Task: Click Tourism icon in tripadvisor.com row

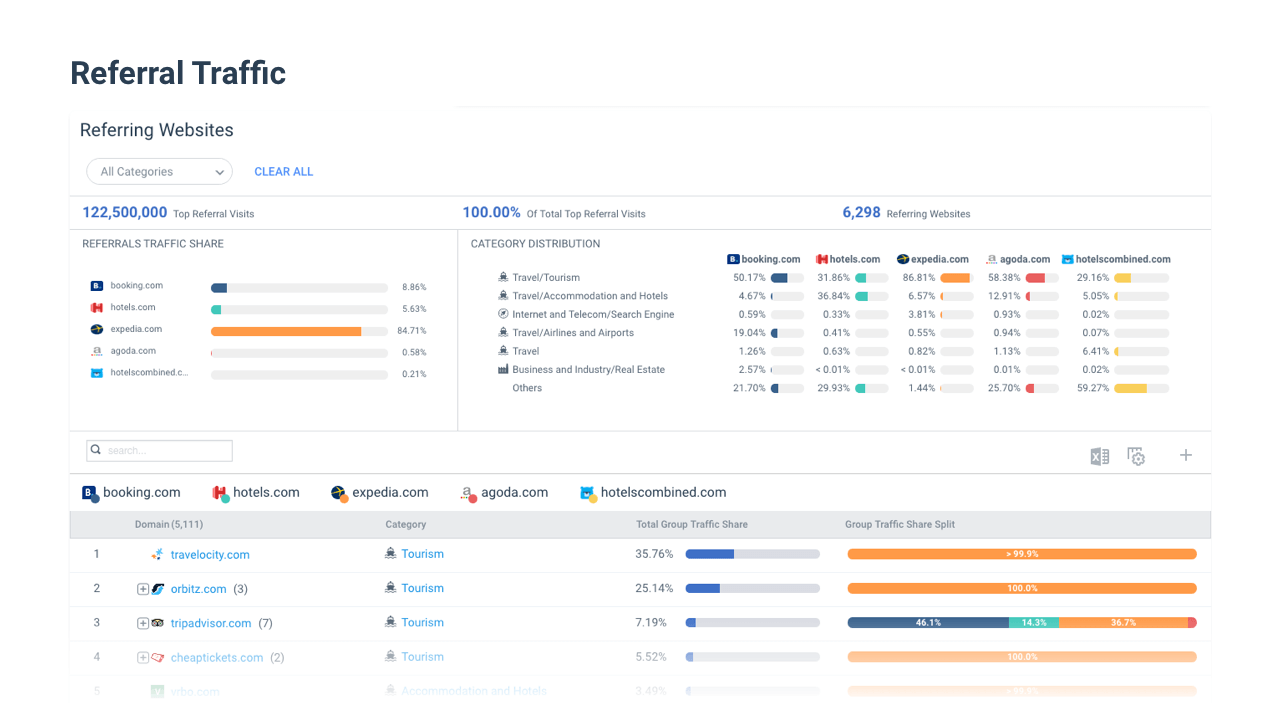Action: tap(391, 622)
